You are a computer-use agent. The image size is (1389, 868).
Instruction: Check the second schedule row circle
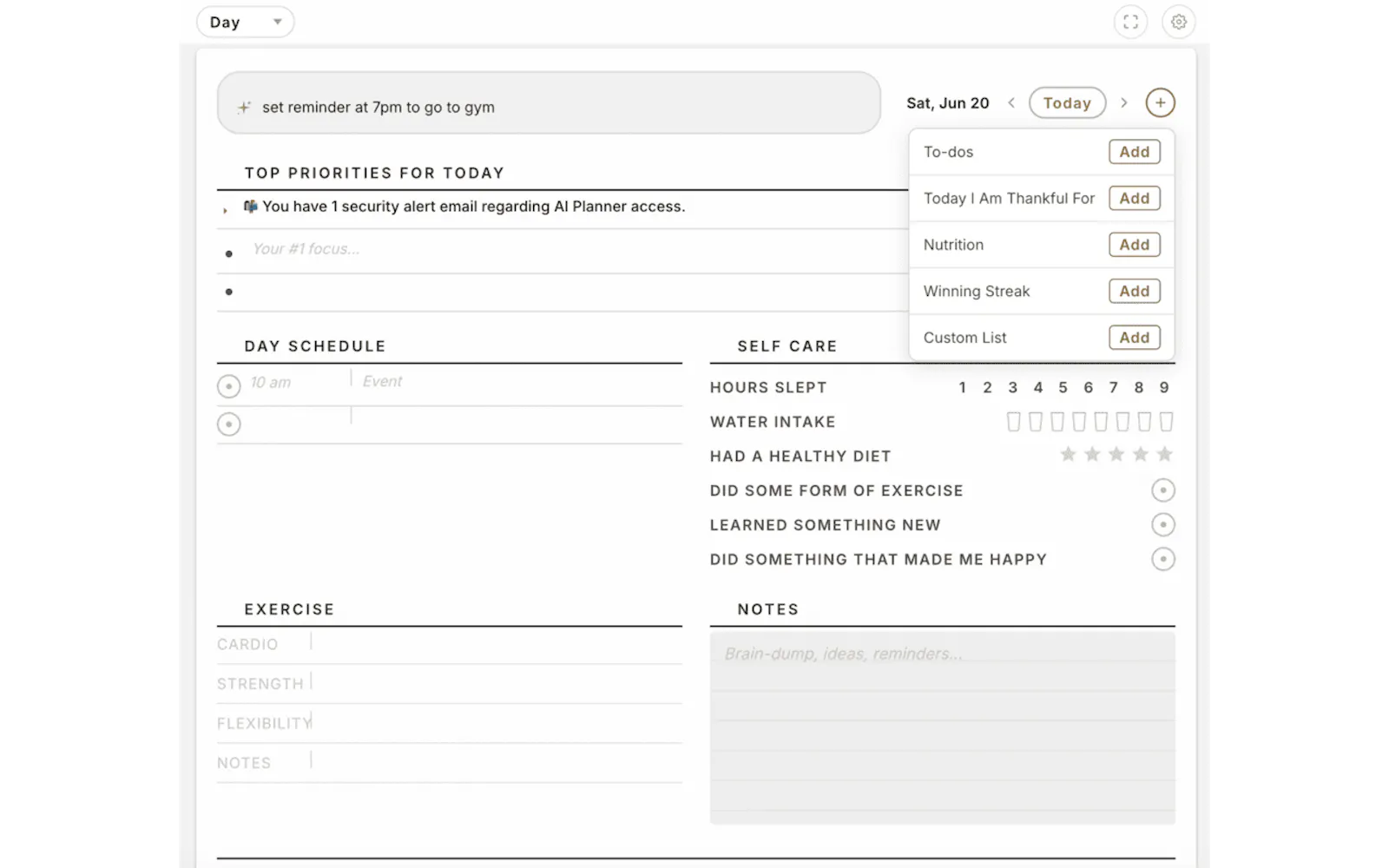click(228, 424)
